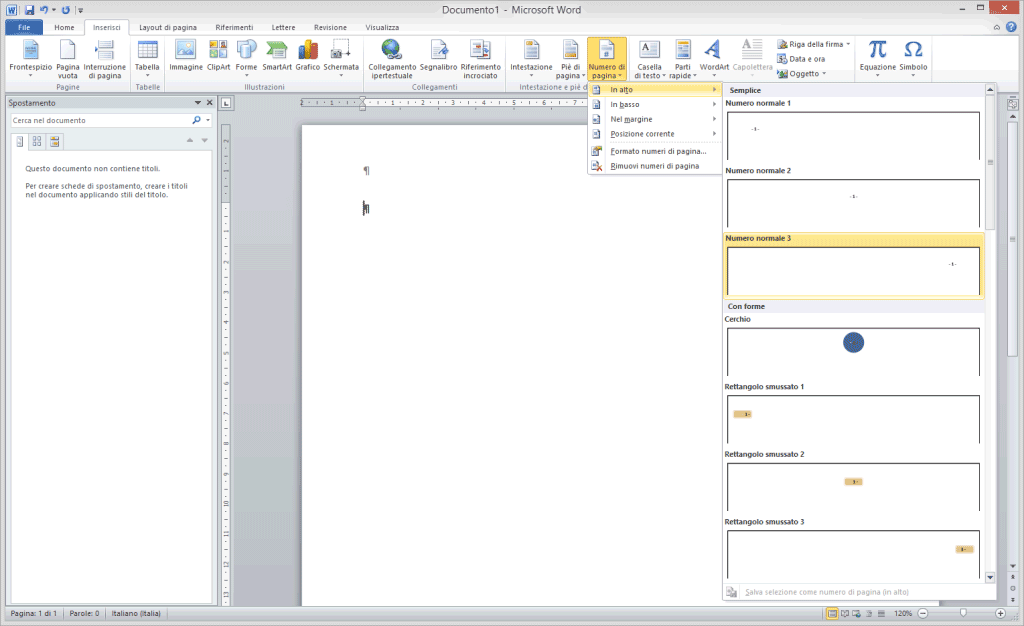Insert Data e ora

tap(801, 59)
